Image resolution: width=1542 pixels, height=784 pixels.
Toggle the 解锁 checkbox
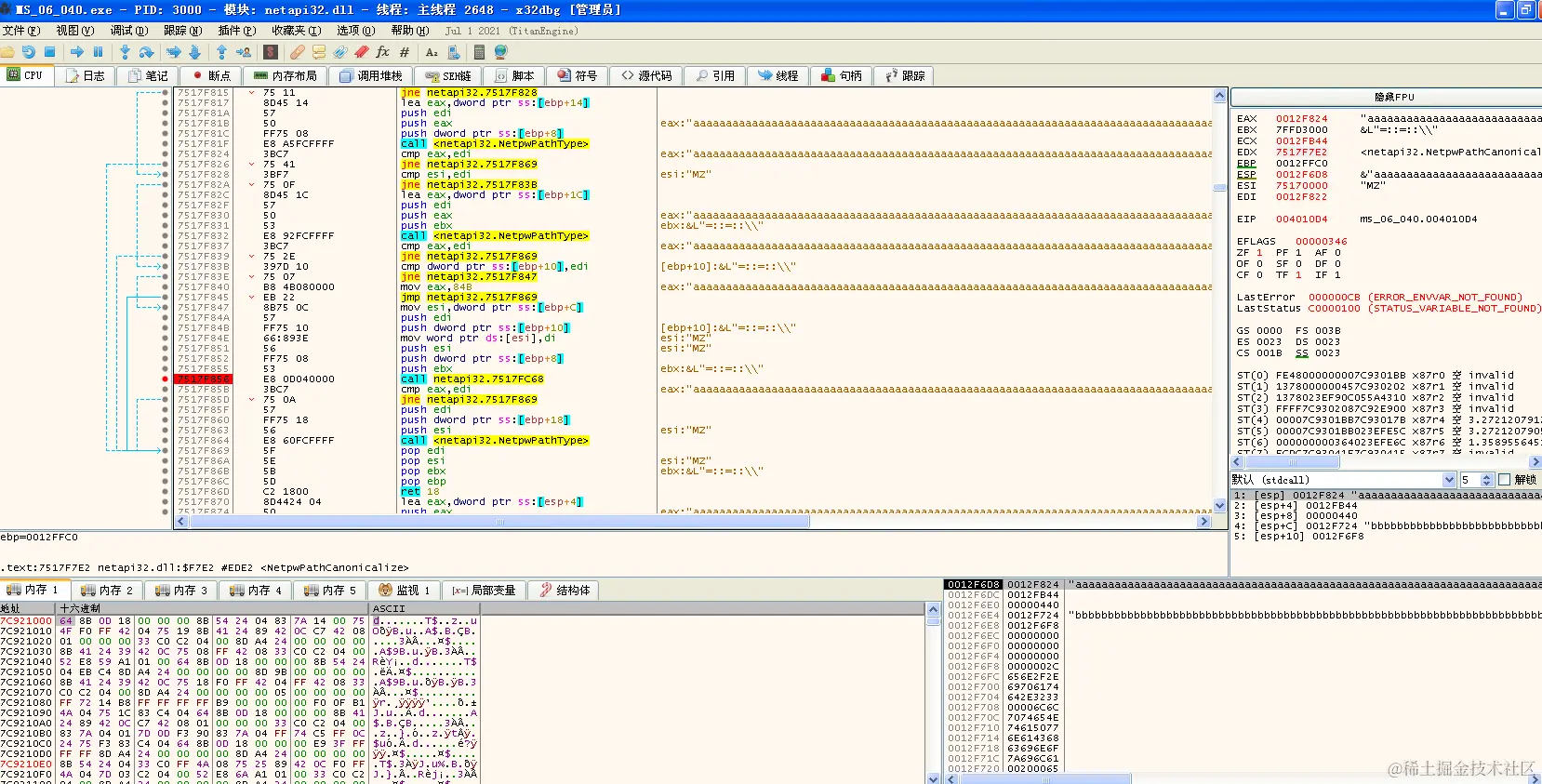click(1504, 480)
